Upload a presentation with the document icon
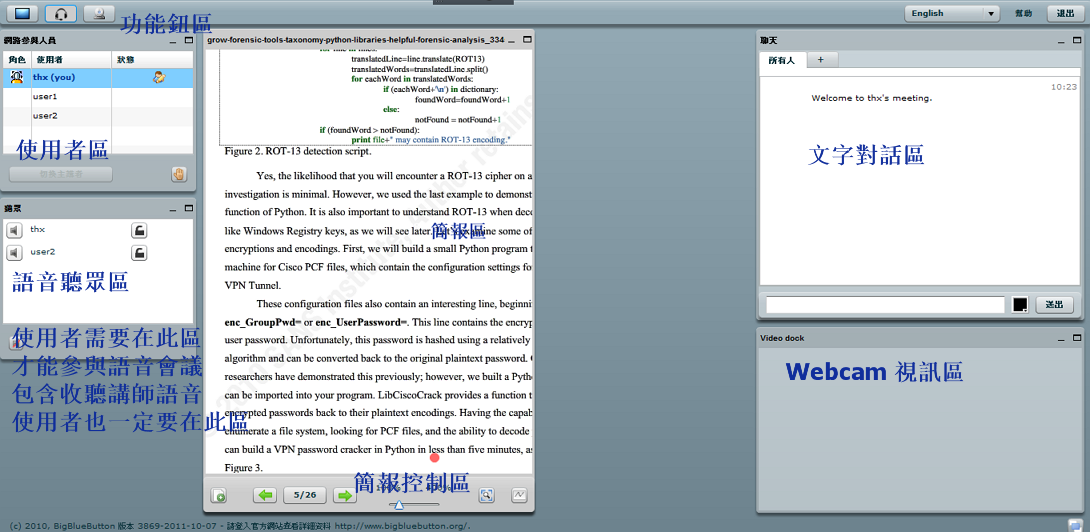The width and height of the screenshot is (1090, 532). pos(219,495)
